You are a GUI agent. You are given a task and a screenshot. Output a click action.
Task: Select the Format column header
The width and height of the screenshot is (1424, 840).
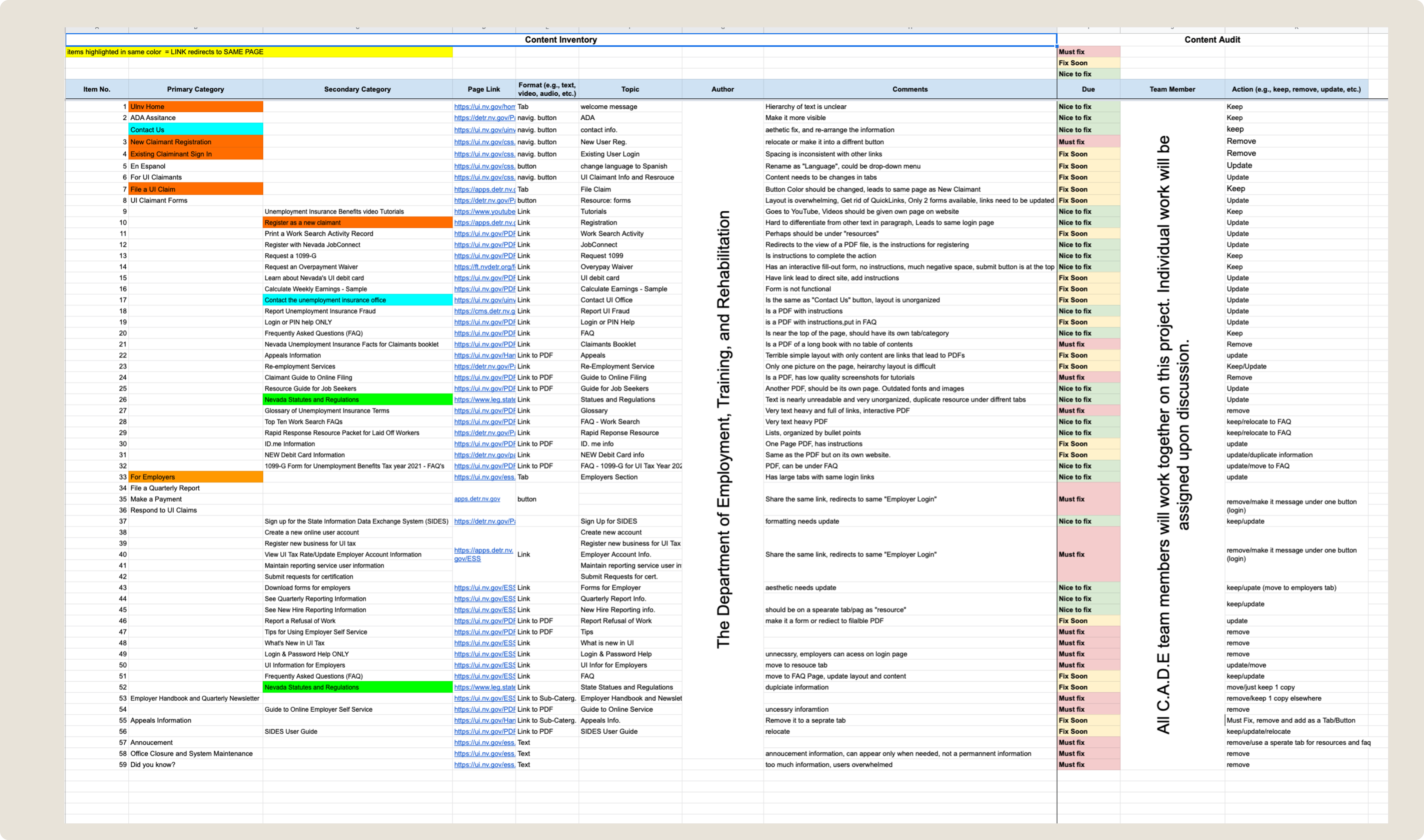coord(547,89)
